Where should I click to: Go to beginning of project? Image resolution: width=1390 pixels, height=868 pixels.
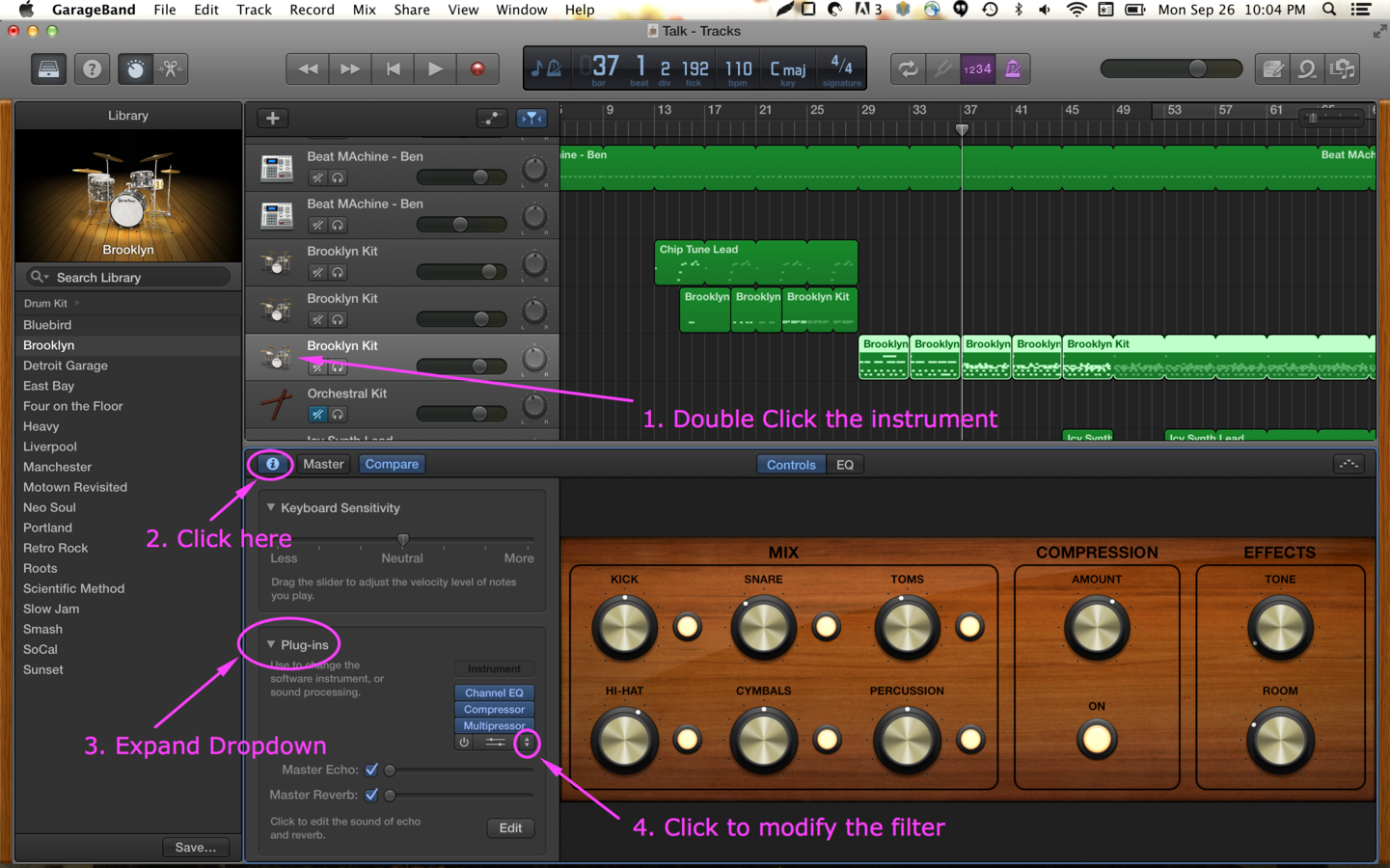click(393, 69)
